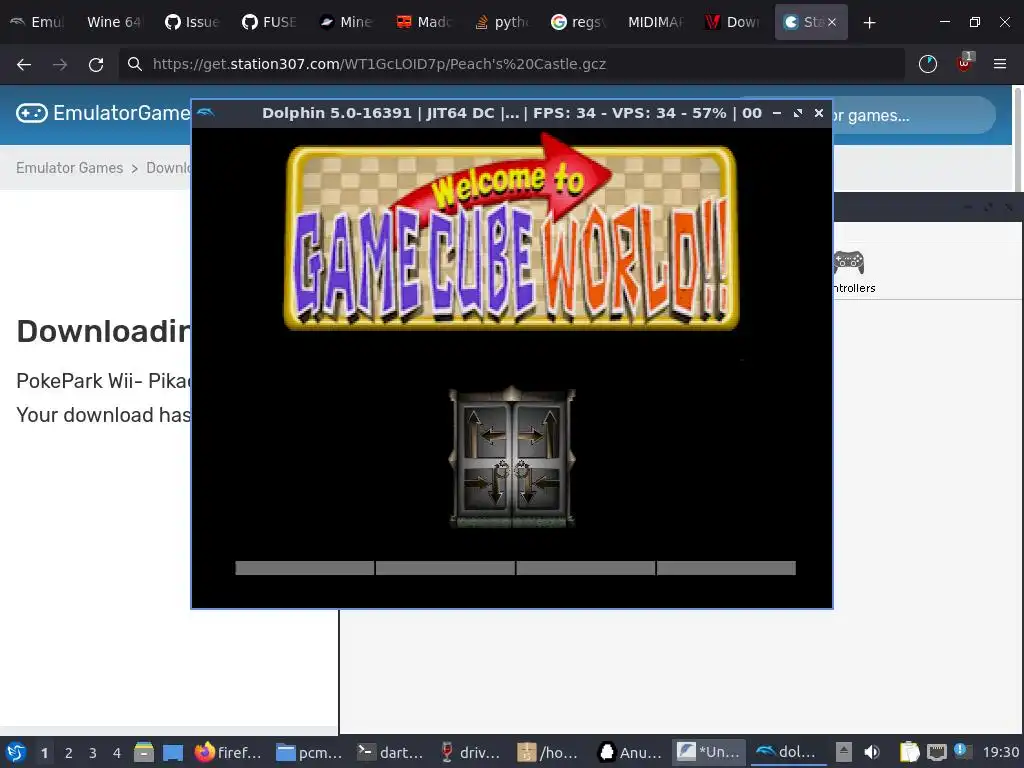The height and width of the screenshot is (768, 1024).
Task: Click the metal arrow door in the game
Action: pos(512,457)
